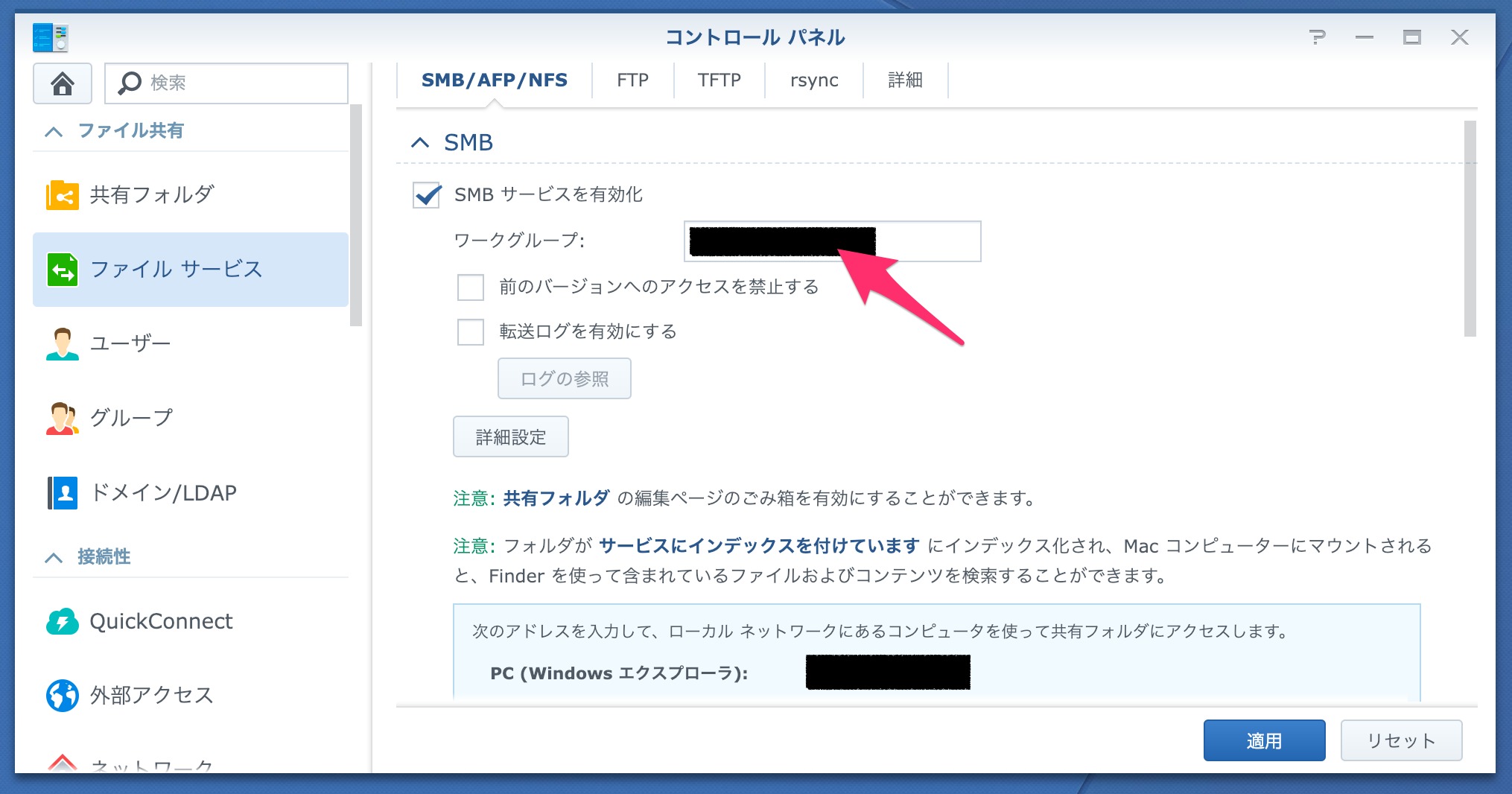The width and height of the screenshot is (1512, 794).
Task: Switch to the 詳細 tab
Action: pos(905,80)
